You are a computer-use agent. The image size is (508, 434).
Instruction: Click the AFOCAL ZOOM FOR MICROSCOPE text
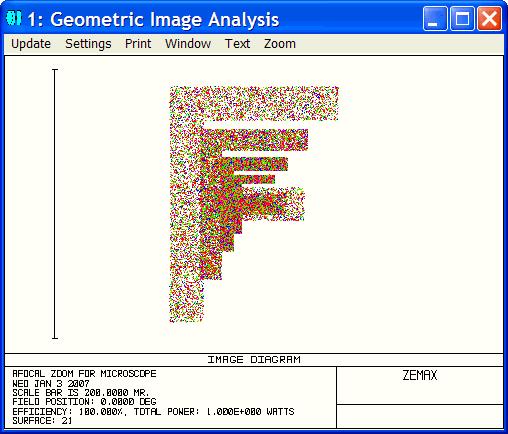(84, 374)
